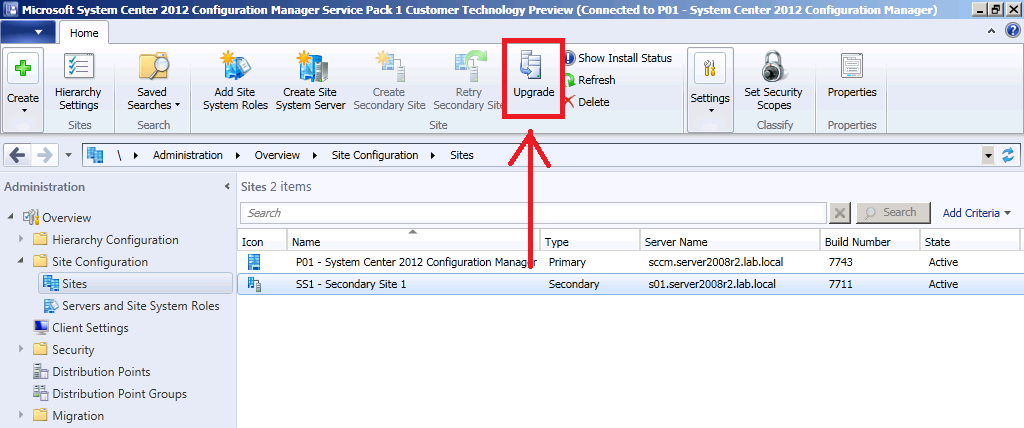The height and width of the screenshot is (428, 1024).
Task: Sort by the Icon column header
Action: point(262,240)
